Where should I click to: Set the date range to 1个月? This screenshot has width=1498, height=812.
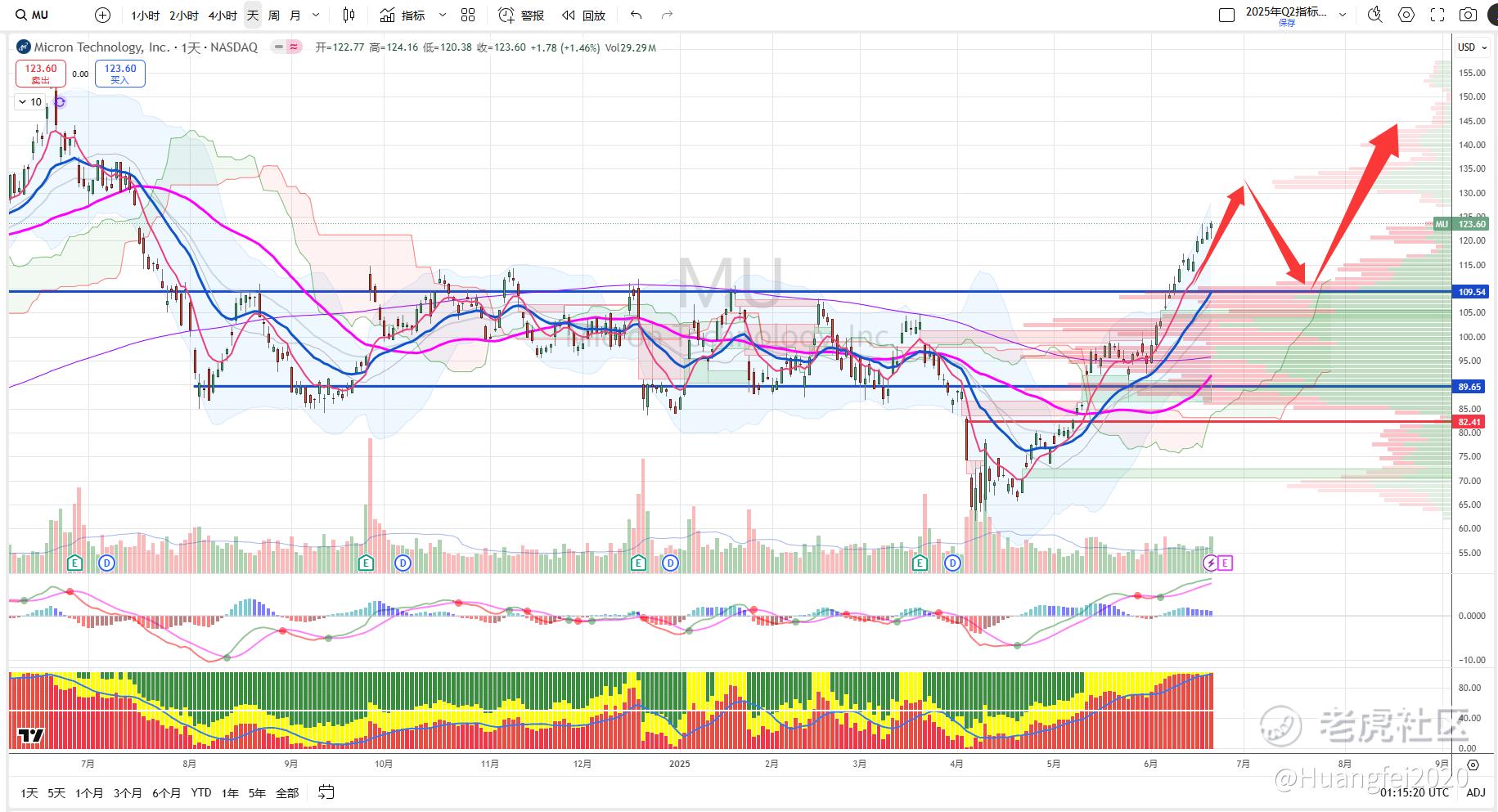pyautogui.click(x=89, y=792)
